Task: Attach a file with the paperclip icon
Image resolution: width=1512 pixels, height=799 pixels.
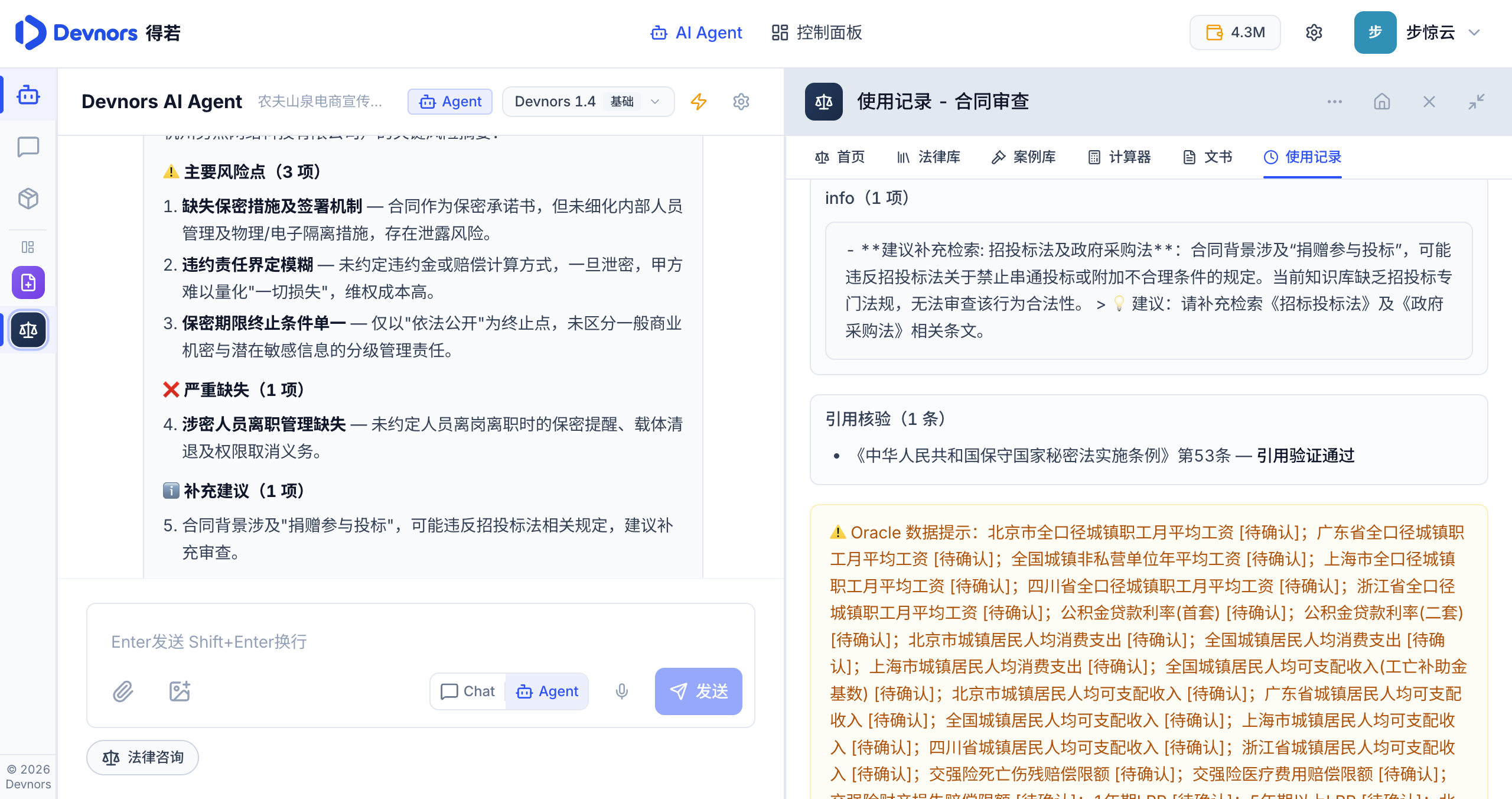Action: 123,691
